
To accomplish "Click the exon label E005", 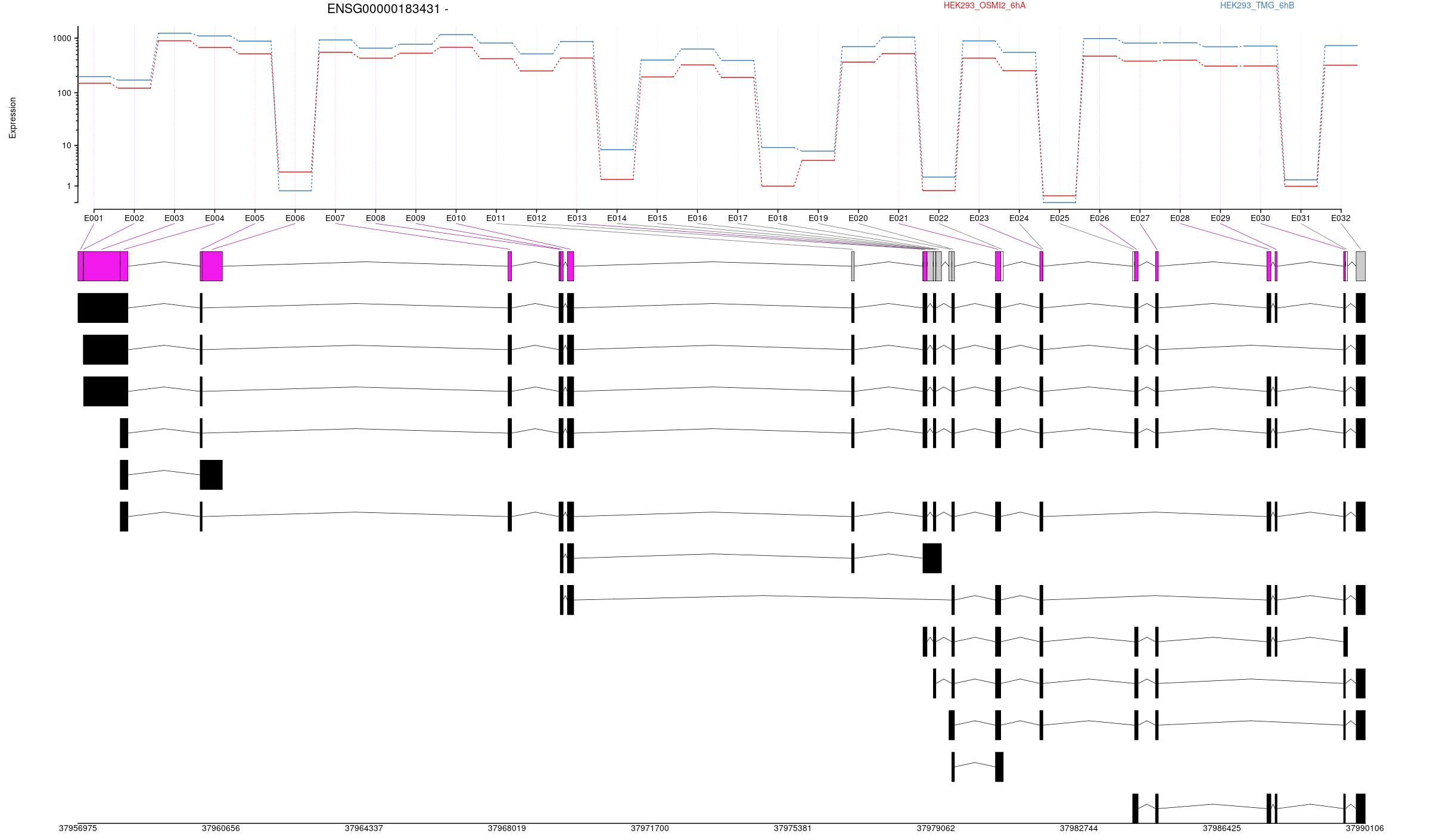I will [x=254, y=218].
